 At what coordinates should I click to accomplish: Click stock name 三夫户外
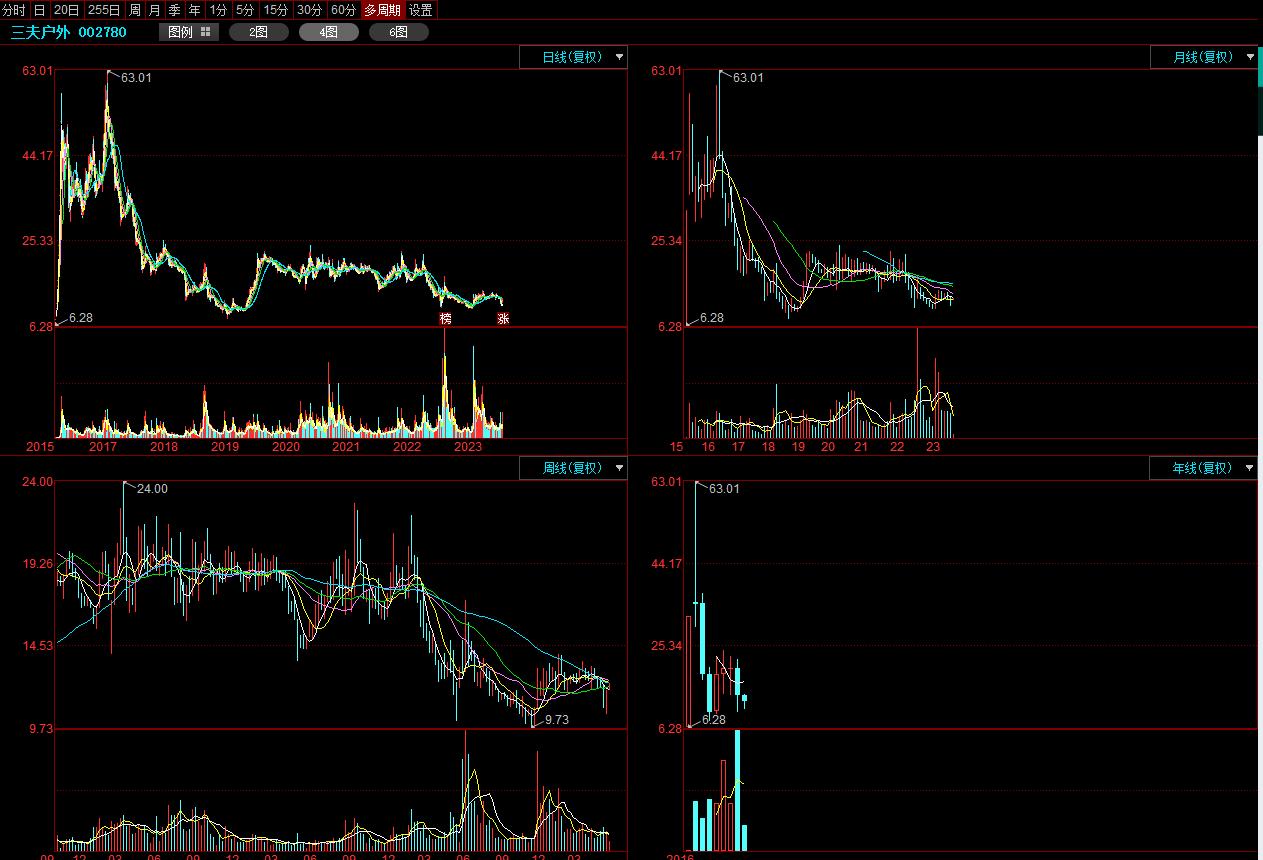[41, 32]
